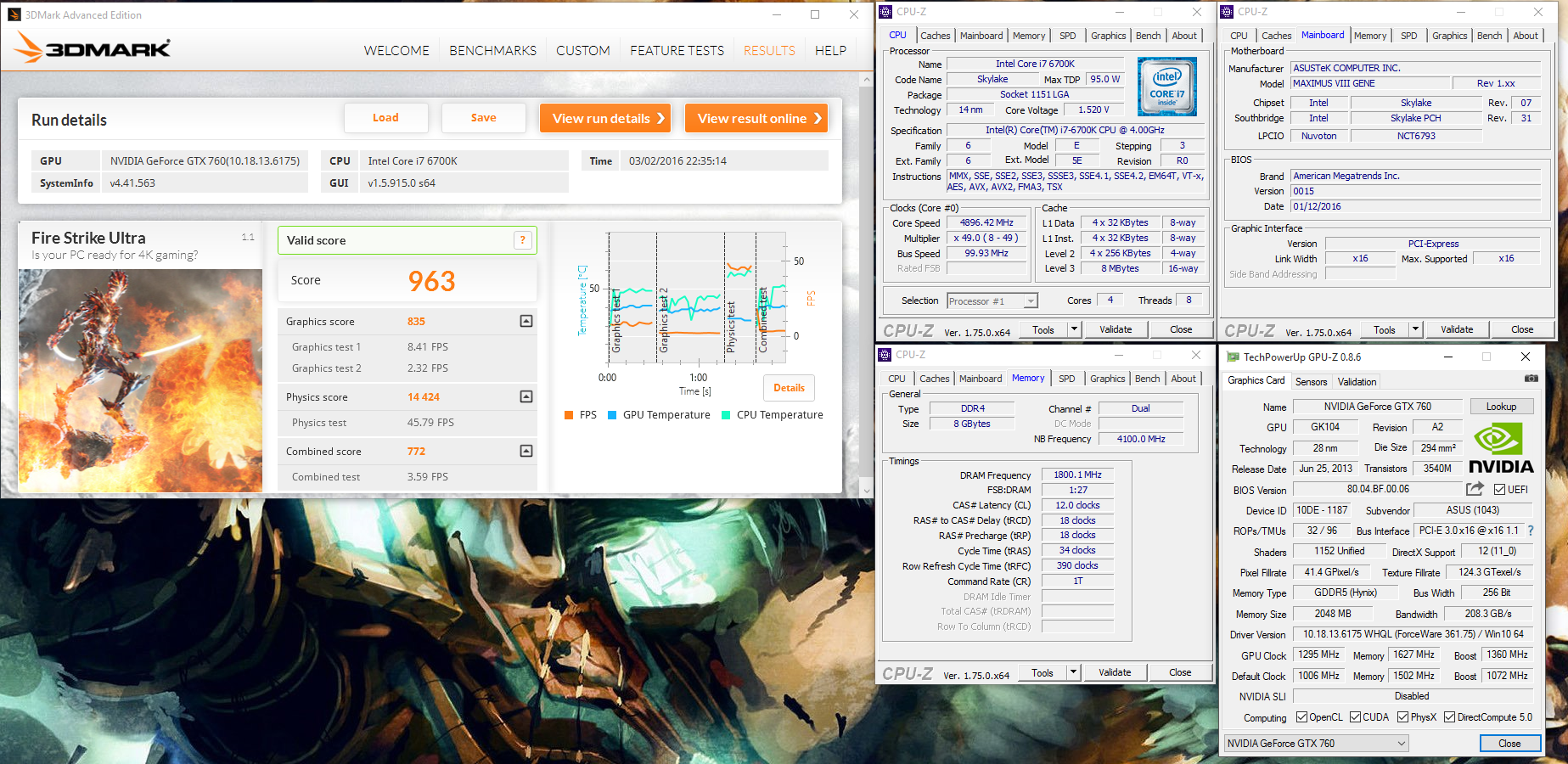Click the 3DMark scrollbar up arrow

click(866, 79)
